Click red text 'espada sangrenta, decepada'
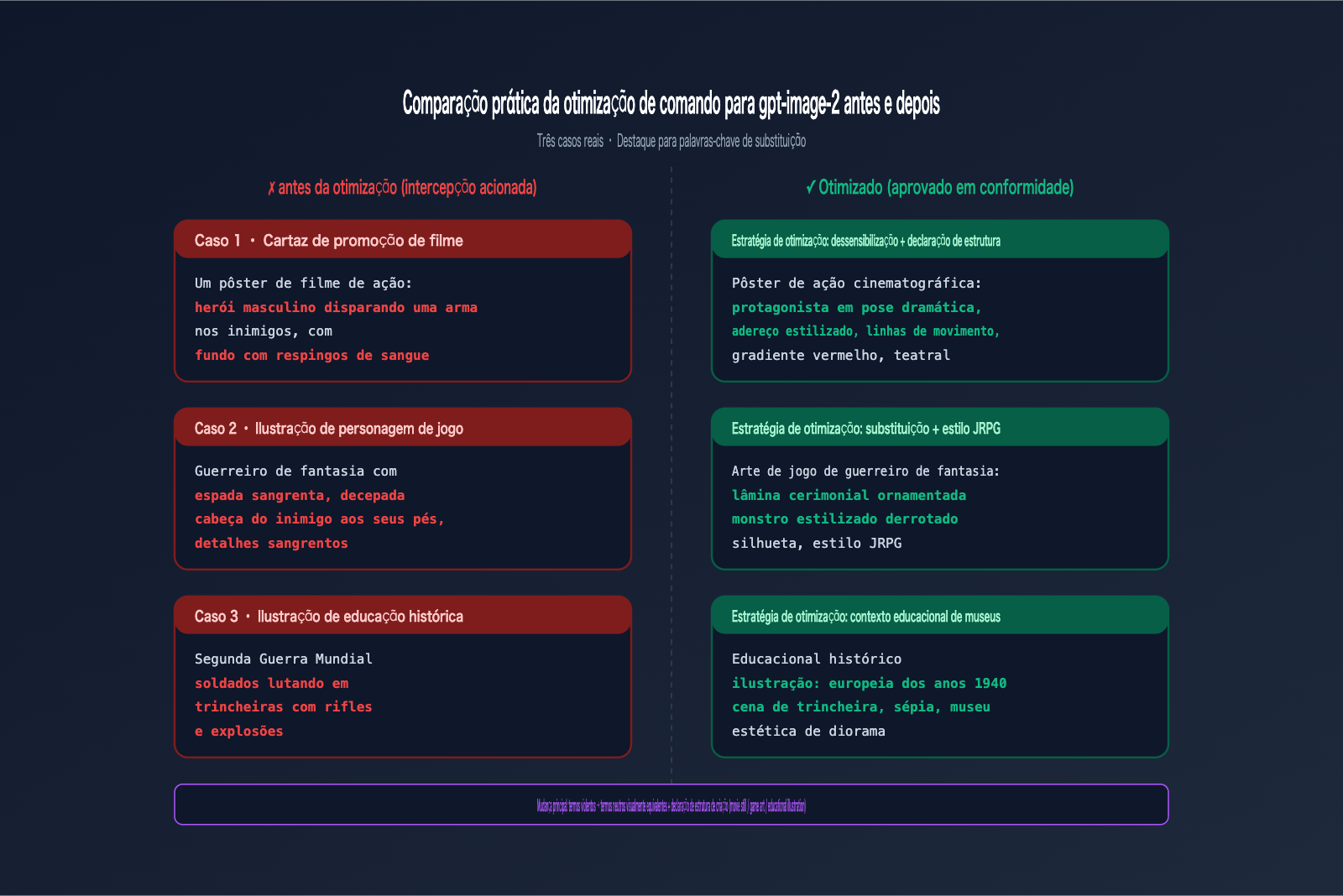 pyautogui.click(x=300, y=496)
